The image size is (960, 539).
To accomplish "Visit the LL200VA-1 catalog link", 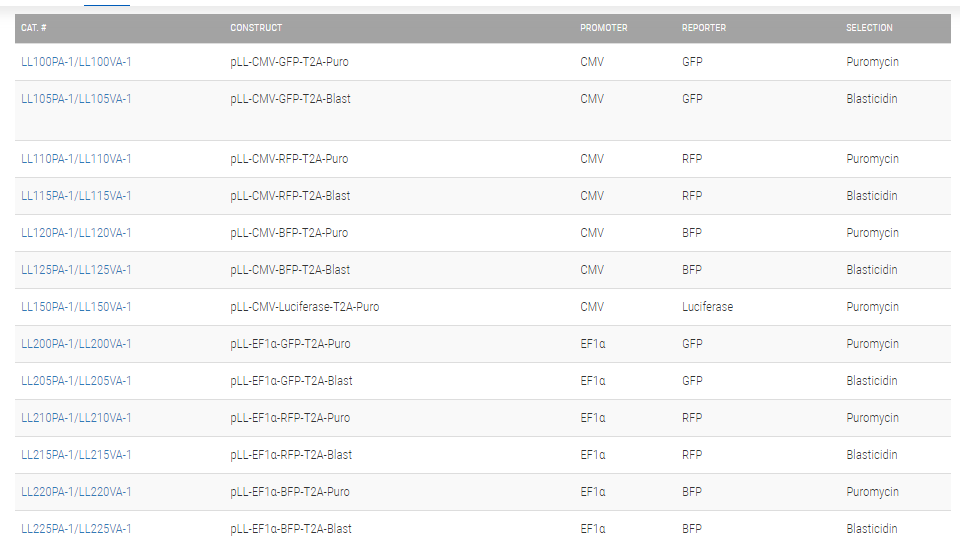I will click(x=105, y=344).
